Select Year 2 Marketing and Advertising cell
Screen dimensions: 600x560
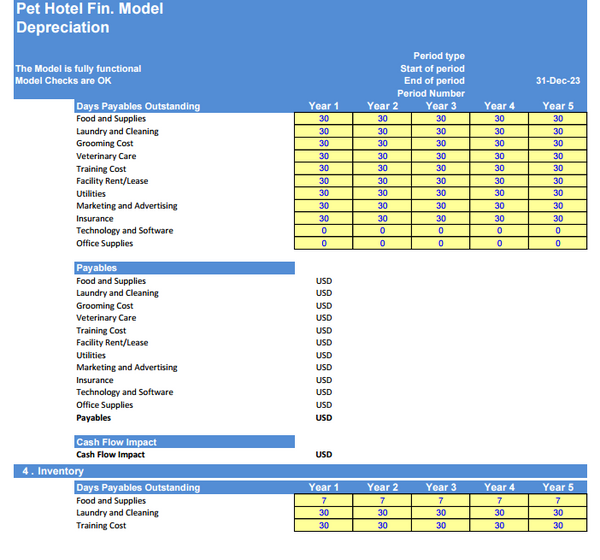pyautogui.click(x=382, y=206)
